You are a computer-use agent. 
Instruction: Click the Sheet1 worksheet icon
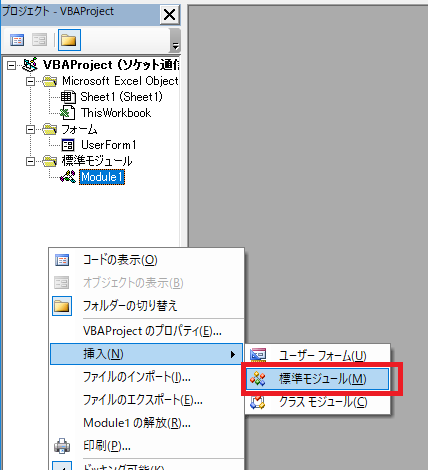[x=68, y=97]
